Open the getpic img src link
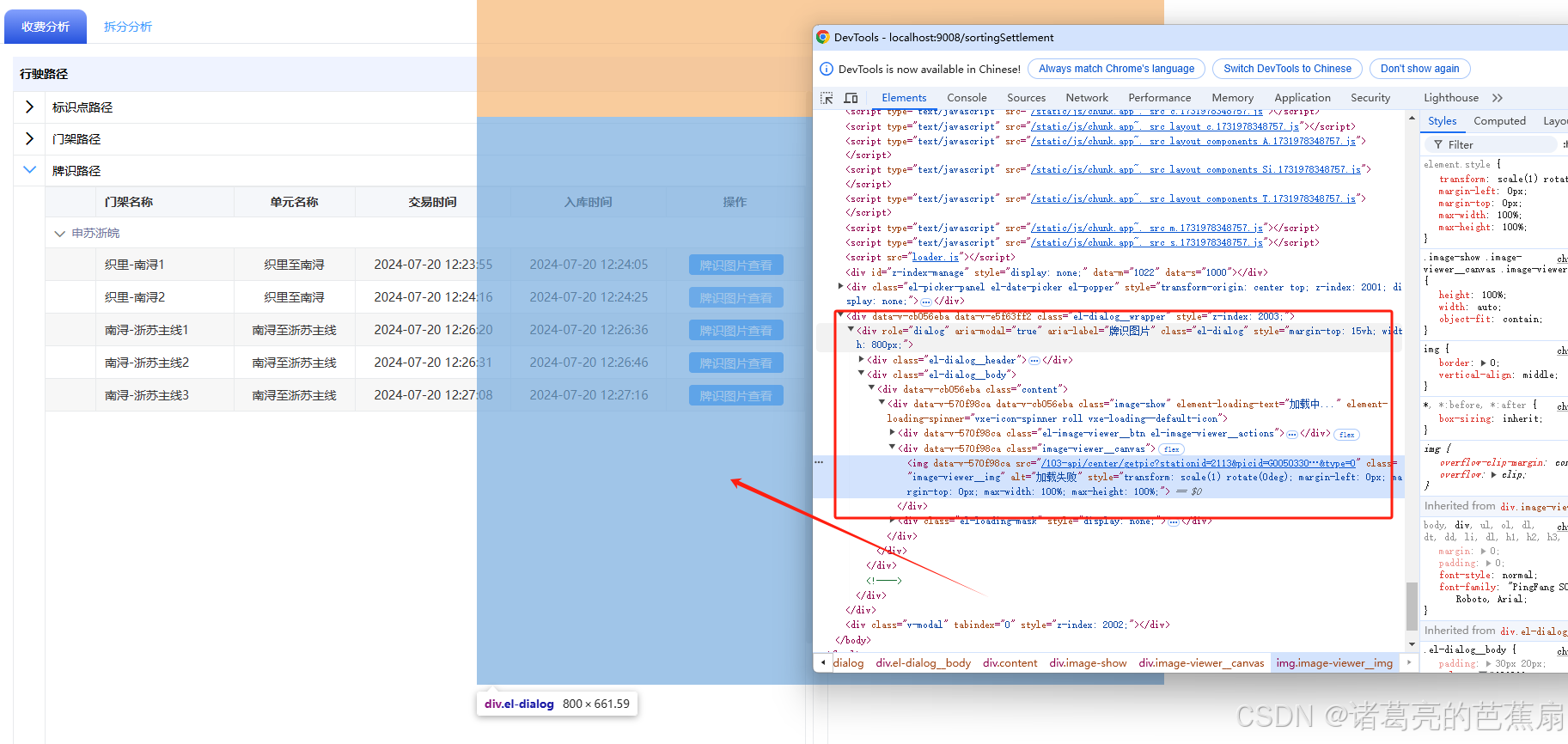 1199,463
